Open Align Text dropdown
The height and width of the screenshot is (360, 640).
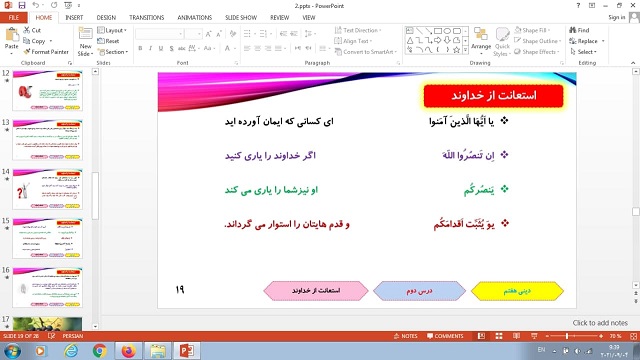point(353,41)
